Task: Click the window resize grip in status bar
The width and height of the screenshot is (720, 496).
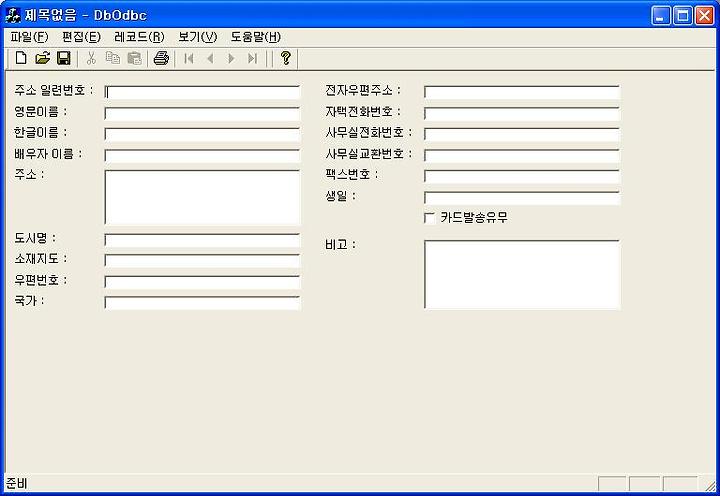Action: pyautogui.click(x=710, y=485)
